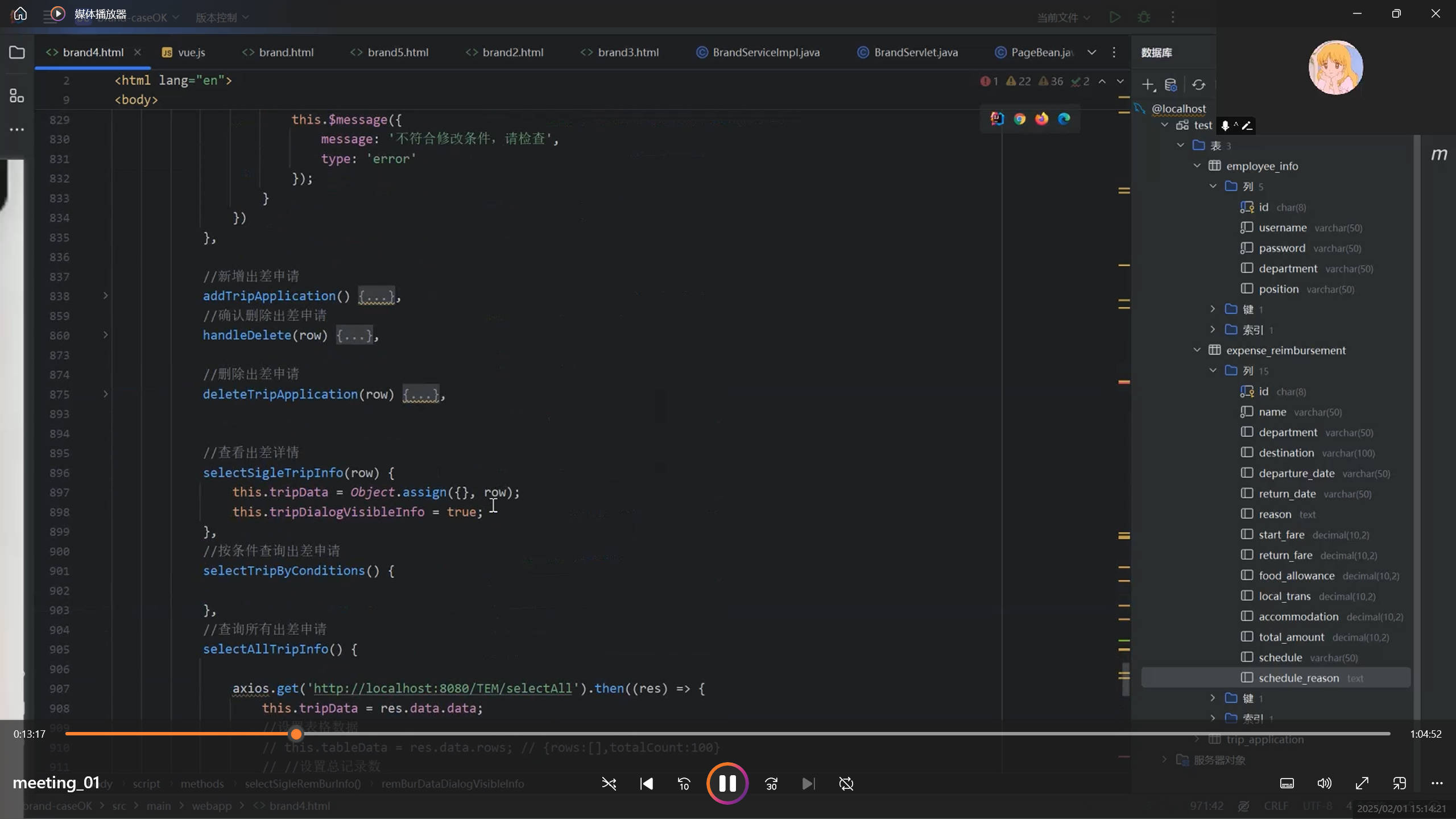This screenshot has width=1456, height=819.
Task: Toggle shuffle mode
Action: 609,784
